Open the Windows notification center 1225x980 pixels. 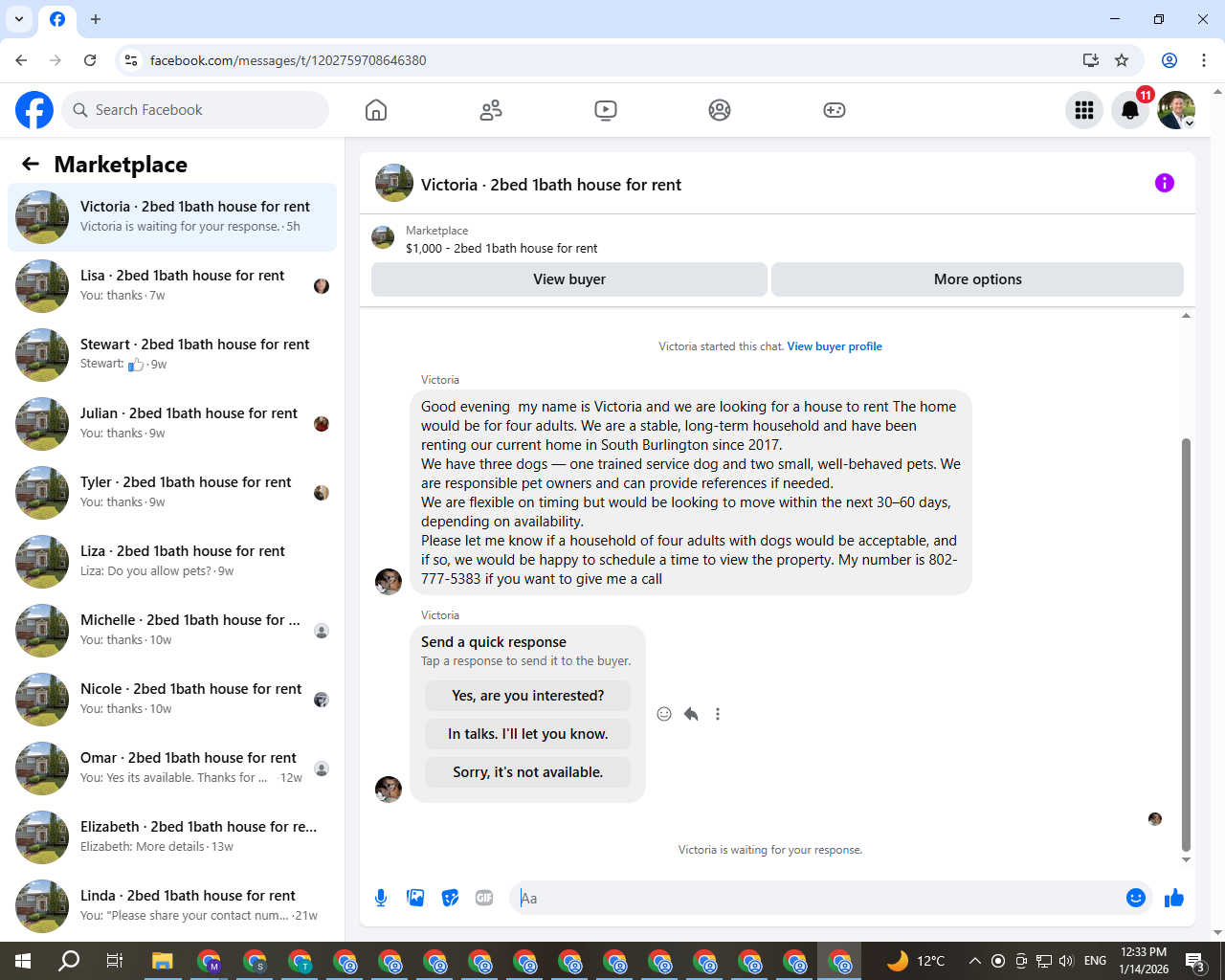point(1195,961)
